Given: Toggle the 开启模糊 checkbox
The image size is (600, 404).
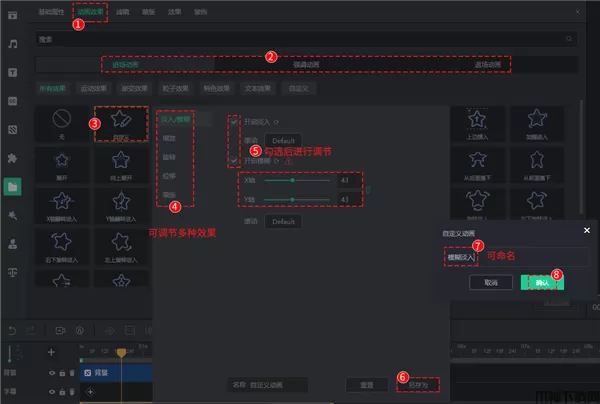Looking at the screenshot, I should [x=234, y=161].
